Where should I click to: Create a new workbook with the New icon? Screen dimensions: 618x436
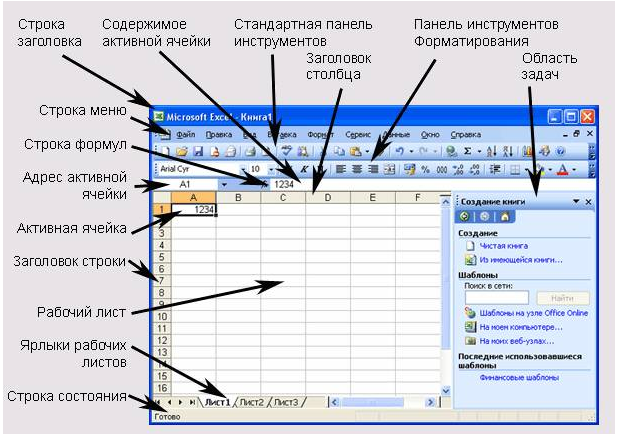click(x=164, y=152)
